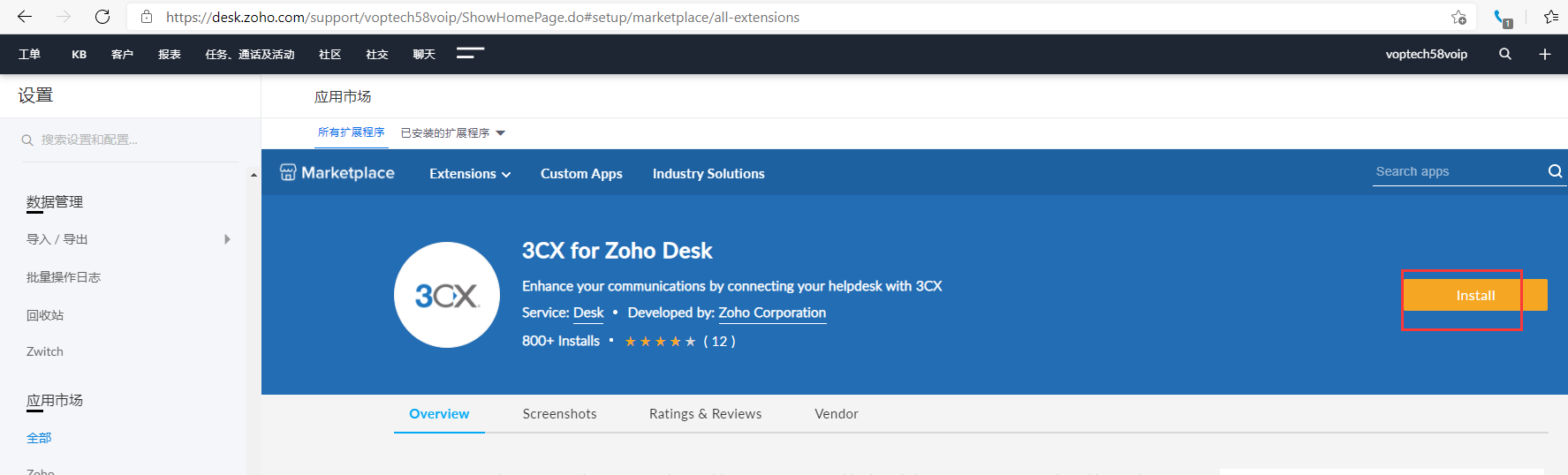Click the 3CX app logo
This screenshot has width=1568, height=475.
tap(447, 295)
